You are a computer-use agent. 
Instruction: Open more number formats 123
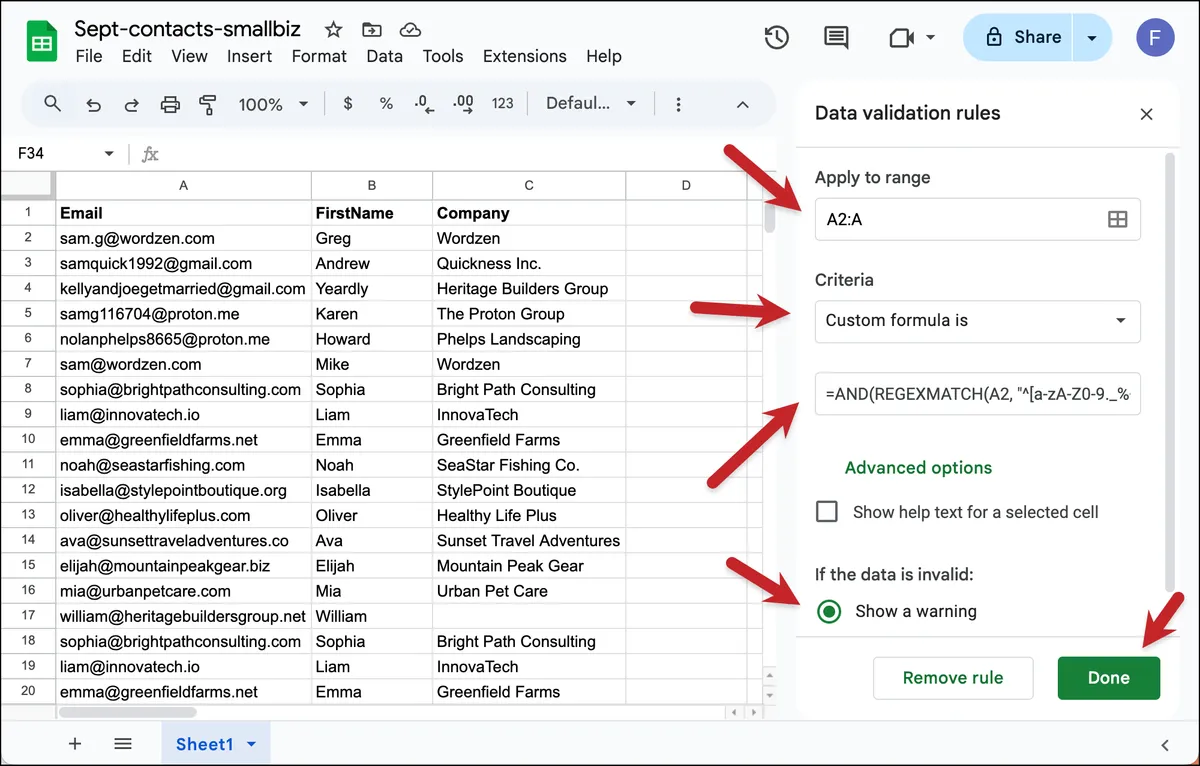[x=503, y=103]
